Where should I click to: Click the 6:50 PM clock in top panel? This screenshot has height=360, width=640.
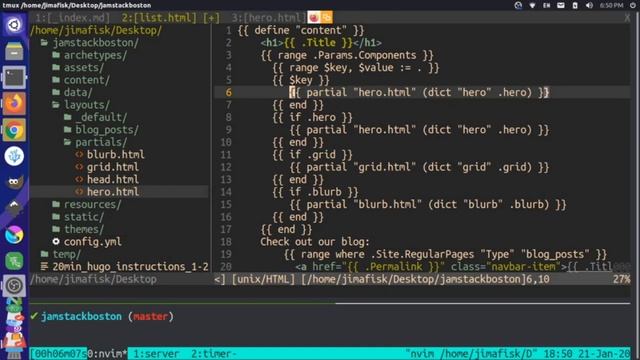(x=611, y=5)
